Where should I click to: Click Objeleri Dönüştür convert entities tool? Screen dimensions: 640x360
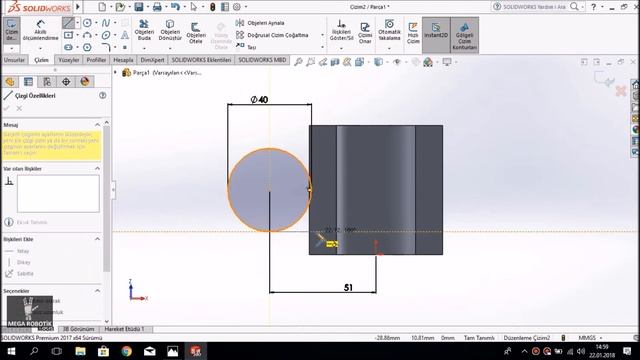[170, 30]
